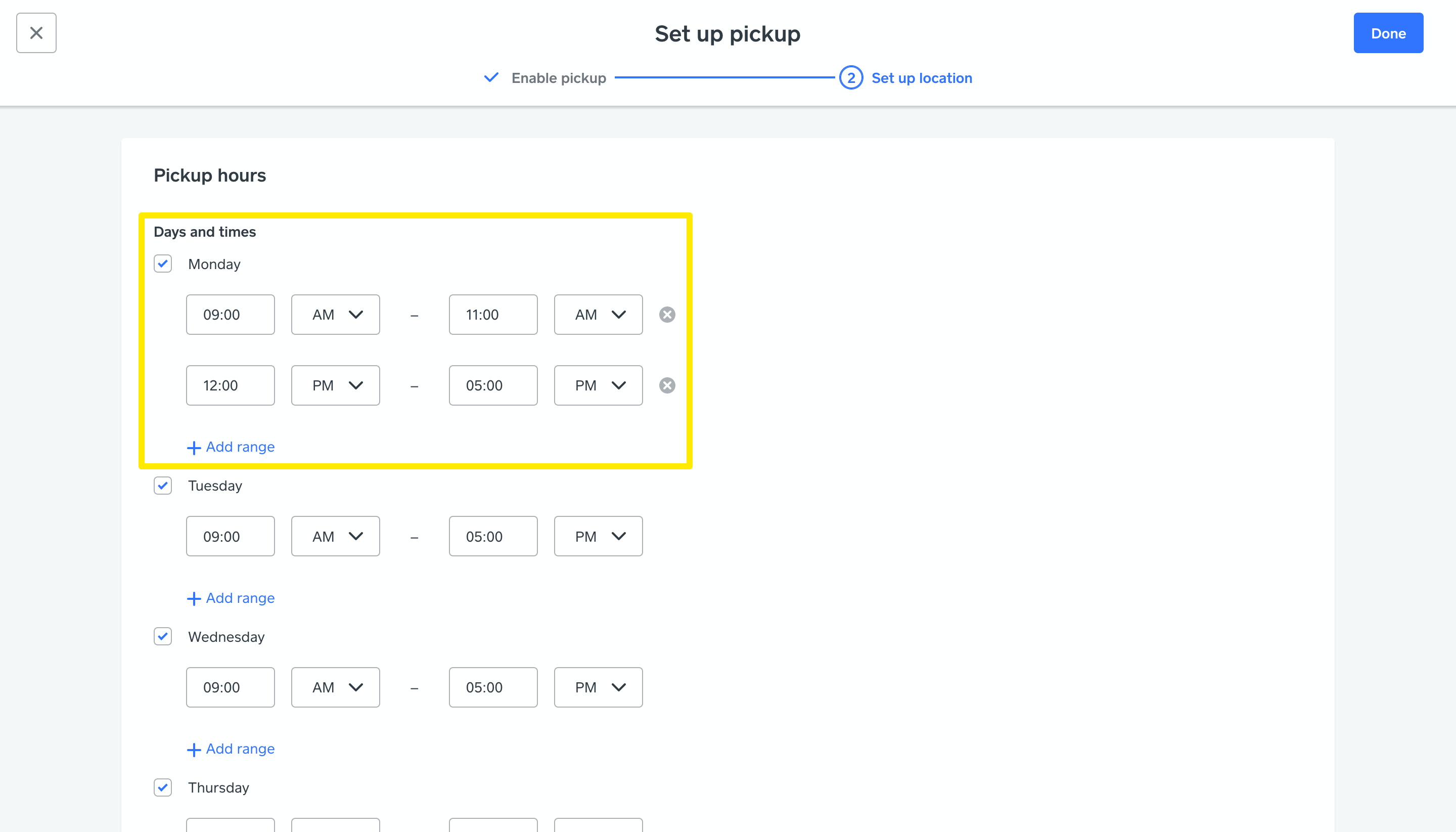Expand Tuesday end time PM dropdown
Screen dimensions: 1456x832
pyautogui.click(x=598, y=537)
